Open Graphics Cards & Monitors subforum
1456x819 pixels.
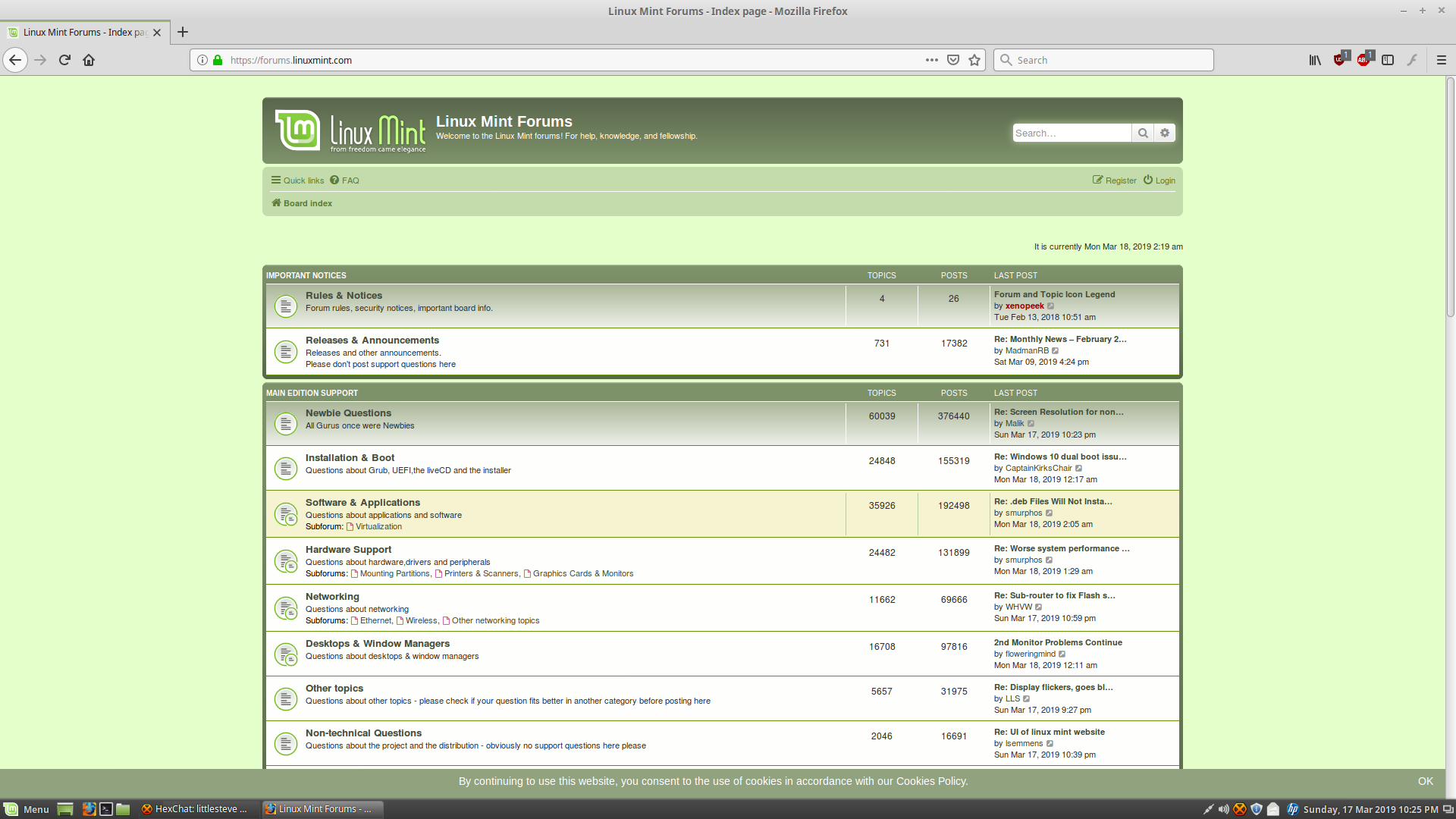coord(583,574)
